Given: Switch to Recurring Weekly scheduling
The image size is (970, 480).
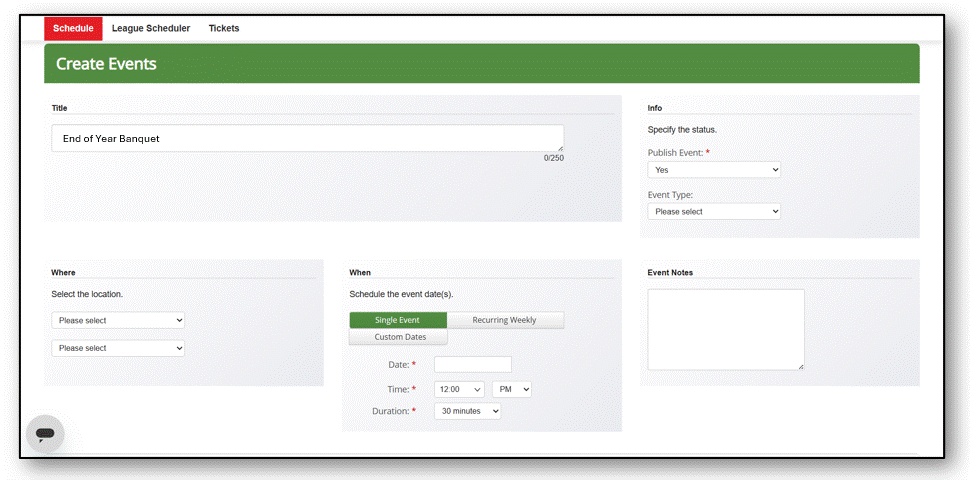Looking at the screenshot, I should point(505,320).
